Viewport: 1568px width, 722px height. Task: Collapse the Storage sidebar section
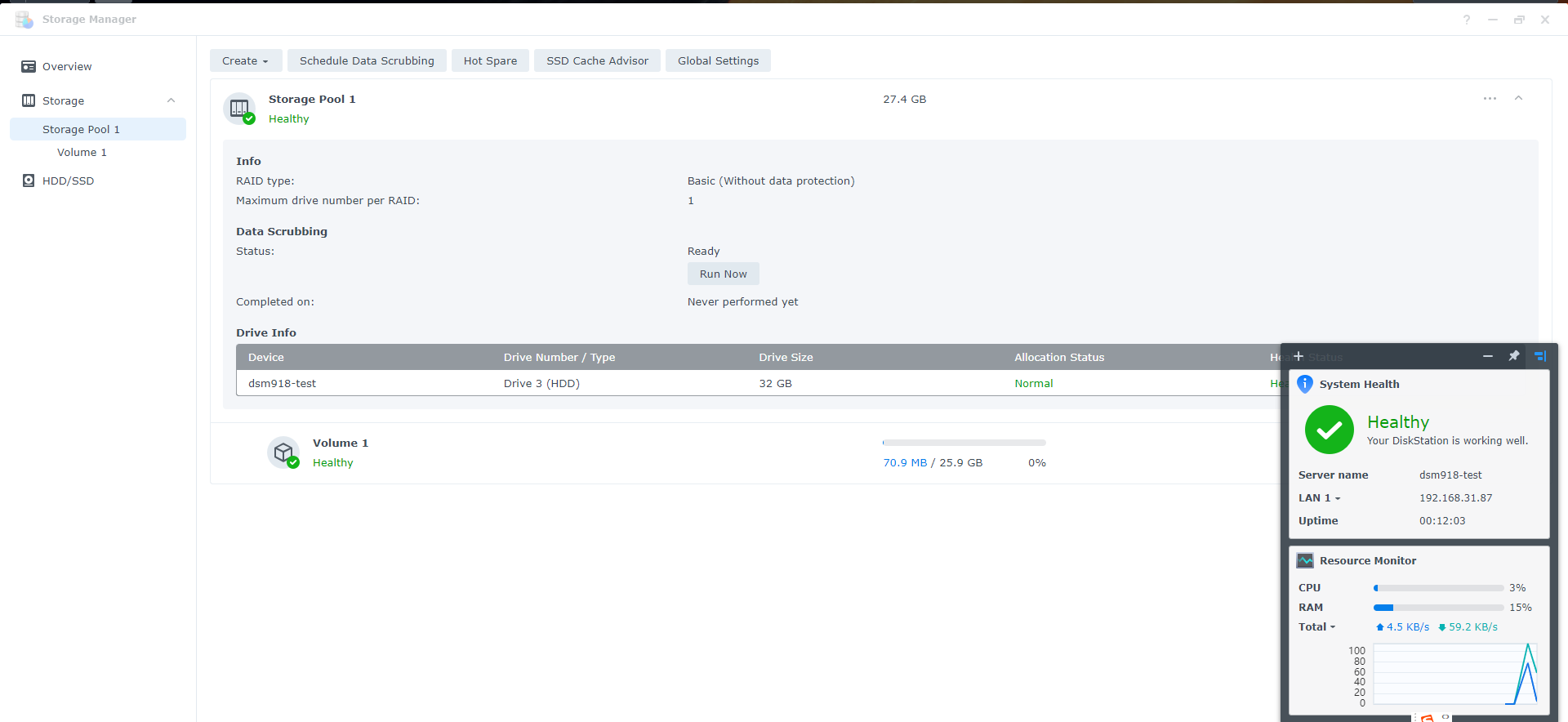pyautogui.click(x=171, y=100)
